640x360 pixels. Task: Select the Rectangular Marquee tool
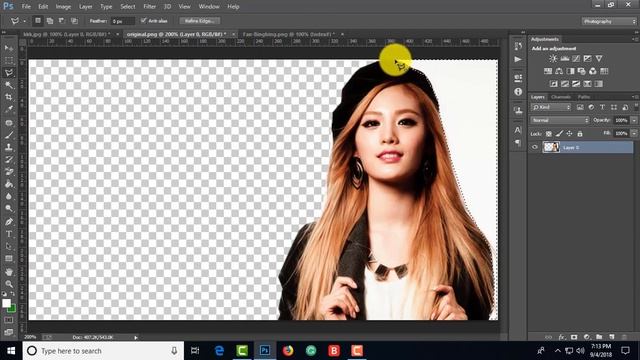point(9,60)
